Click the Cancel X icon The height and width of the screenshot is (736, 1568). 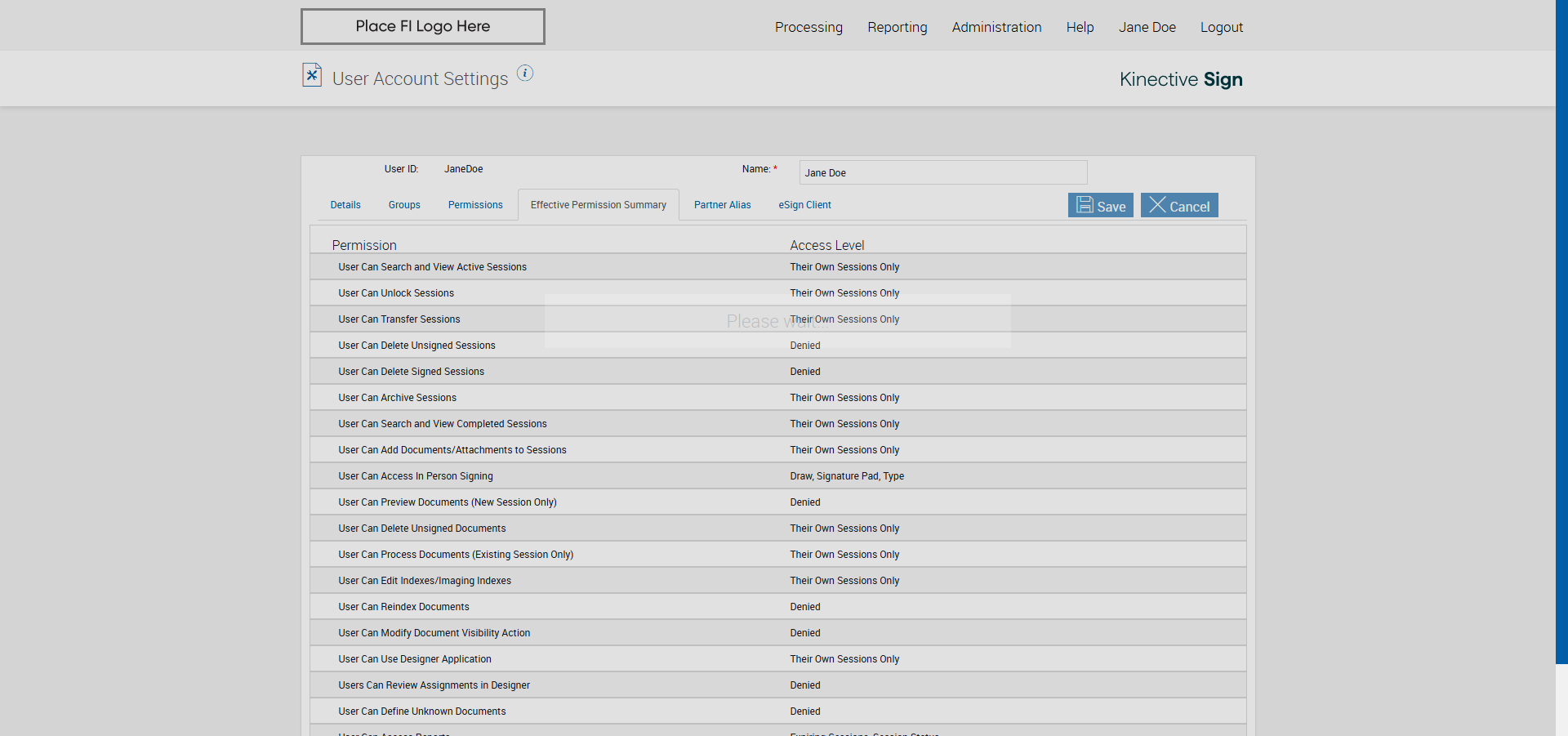[x=1157, y=205]
